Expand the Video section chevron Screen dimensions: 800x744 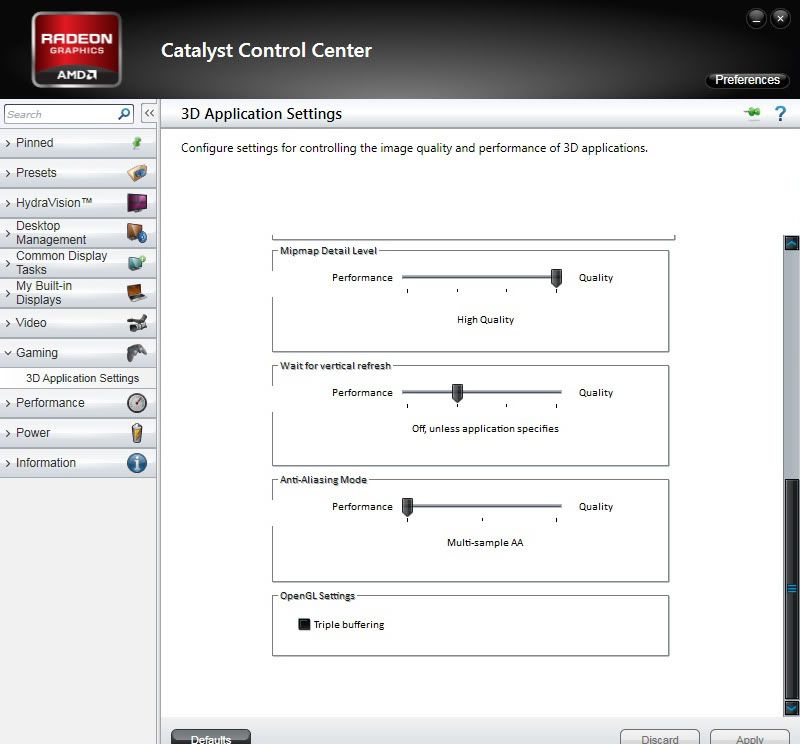(x=8, y=324)
